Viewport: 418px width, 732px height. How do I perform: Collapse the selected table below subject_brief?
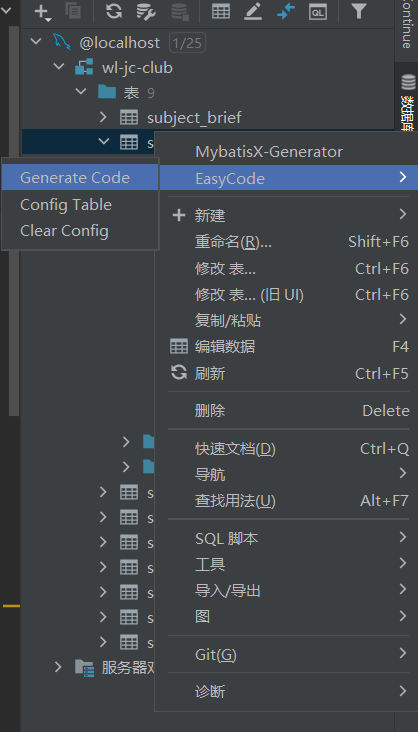click(x=104, y=142)
